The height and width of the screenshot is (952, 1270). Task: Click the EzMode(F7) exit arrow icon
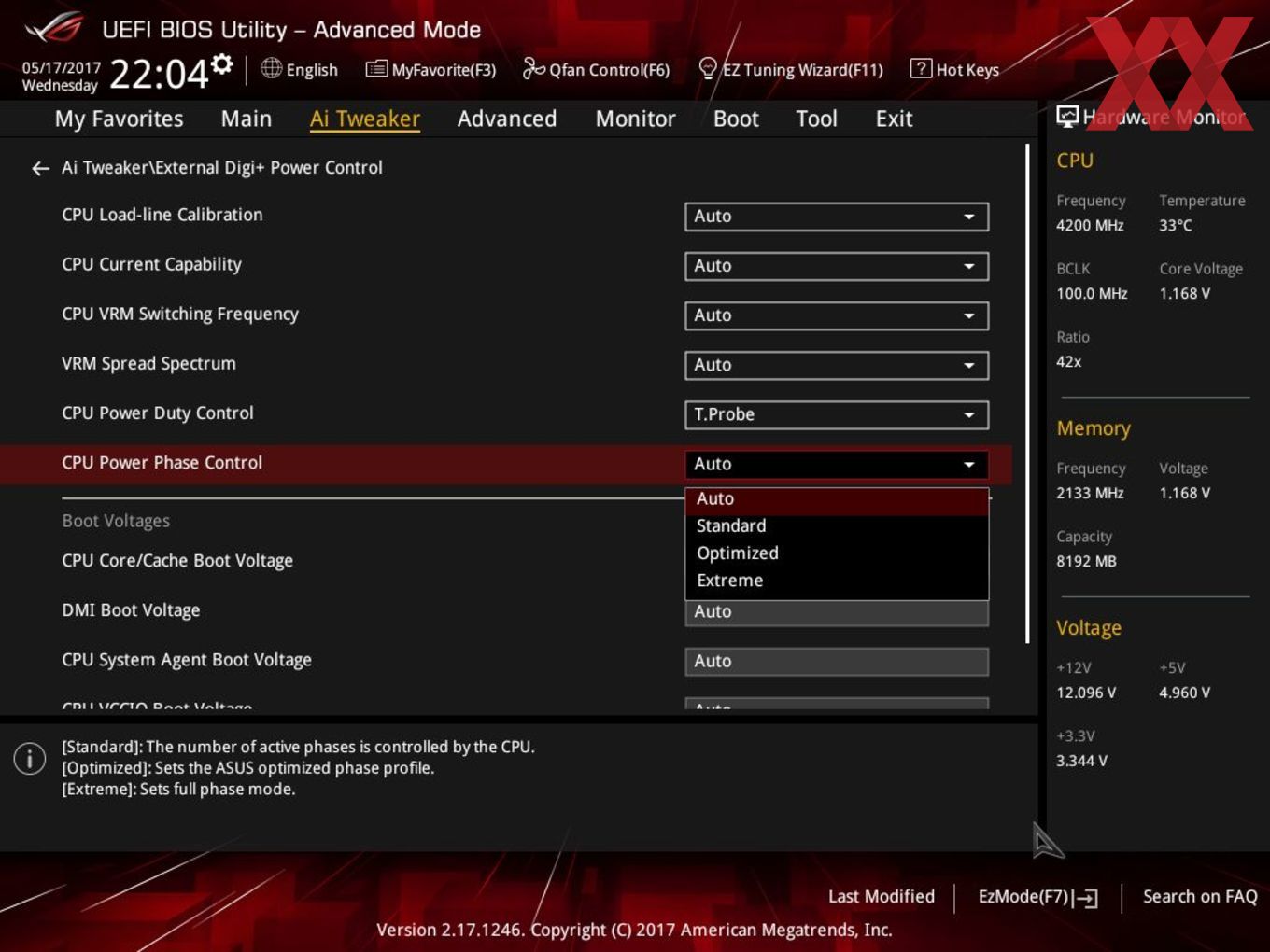[x=1085, y=898]
